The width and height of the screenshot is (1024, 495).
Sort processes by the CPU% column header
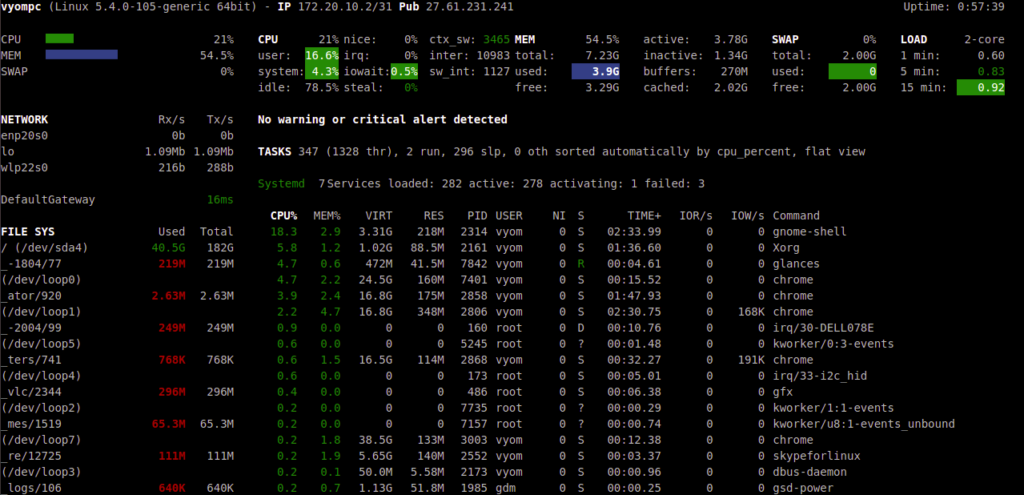283,216
